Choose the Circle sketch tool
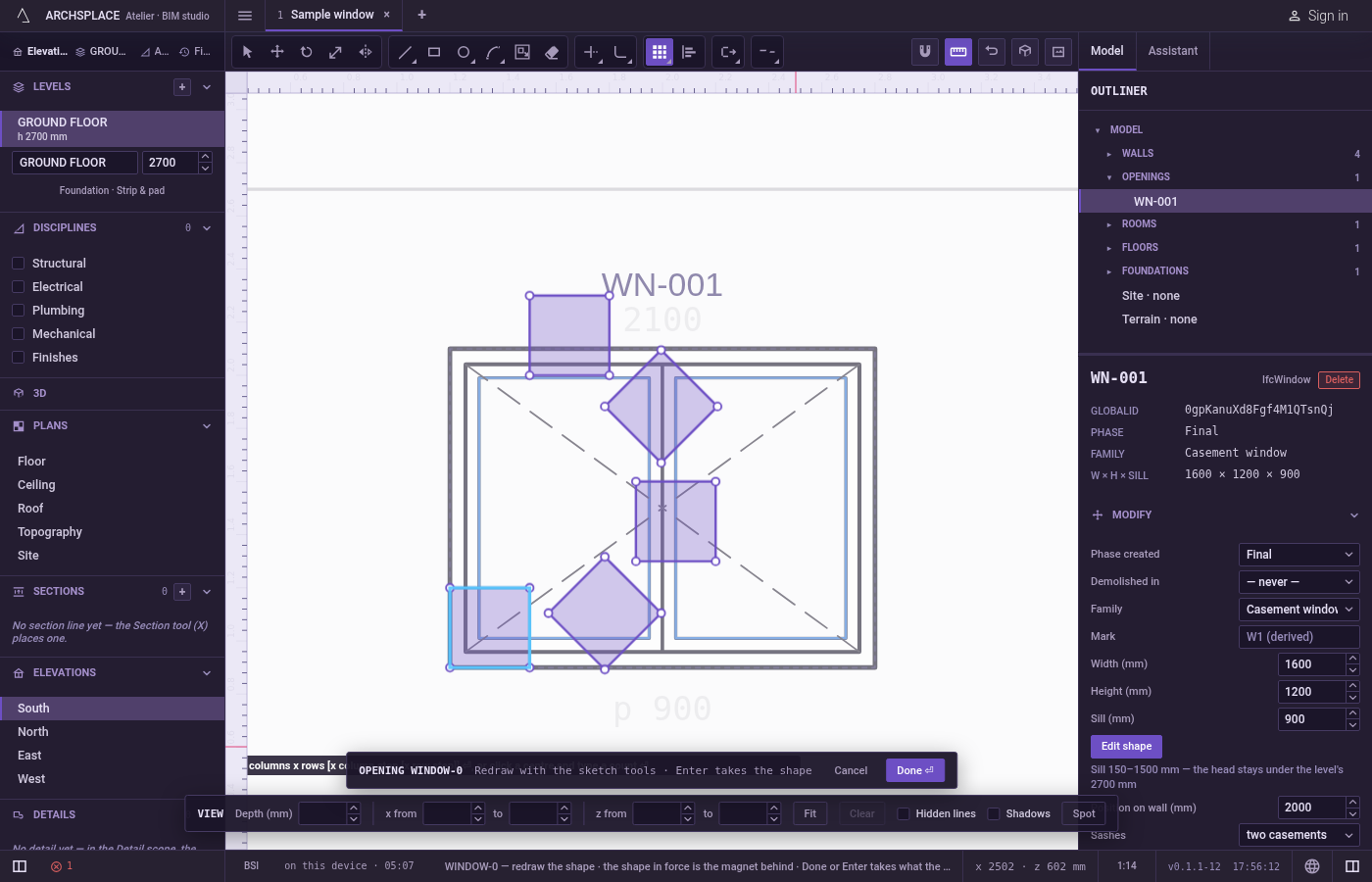This screenshot has height=882, width=1372. click(464, 52)
